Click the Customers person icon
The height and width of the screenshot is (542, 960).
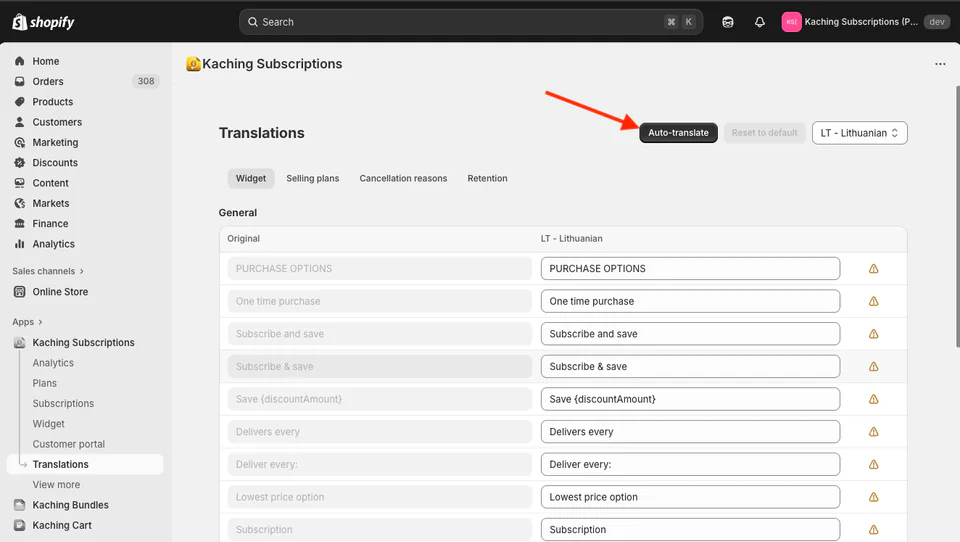click(20, 122)
